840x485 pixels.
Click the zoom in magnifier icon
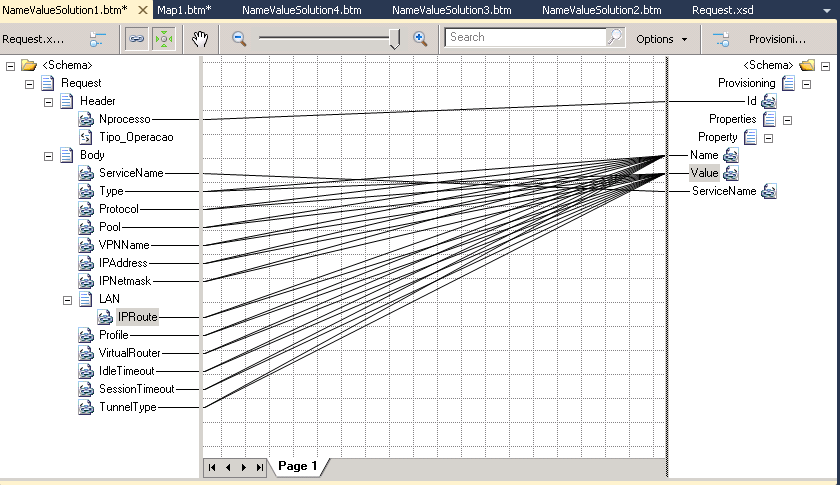point(420,39)
